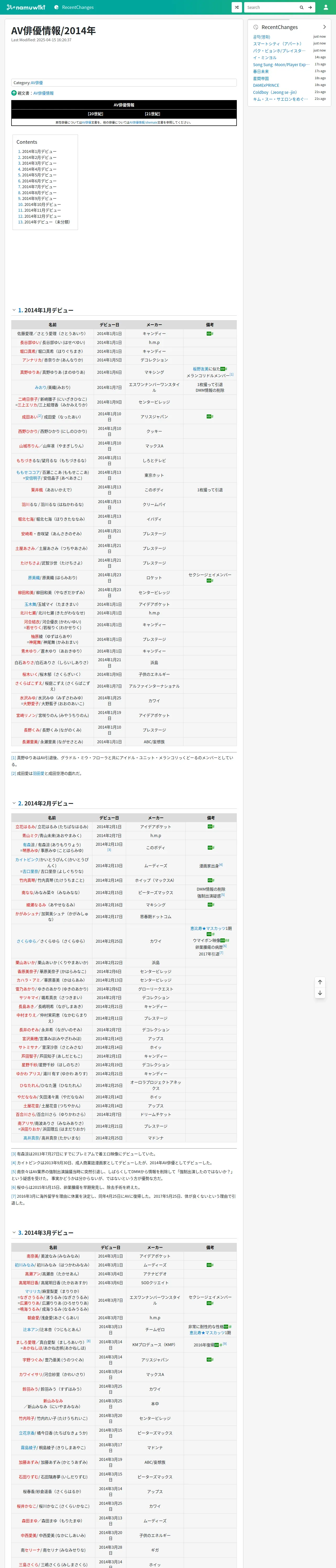Open the [21世紀] header link
The height and width of the screenshot is (1568, 336).
[x=153, y=114]
